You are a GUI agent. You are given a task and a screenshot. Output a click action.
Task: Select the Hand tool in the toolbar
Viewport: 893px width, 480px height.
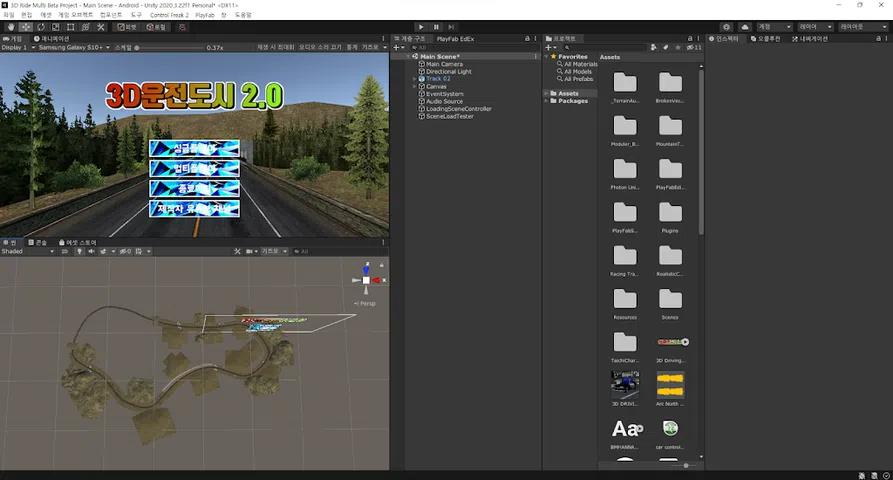pyautogui.click(x=10, y=27)
